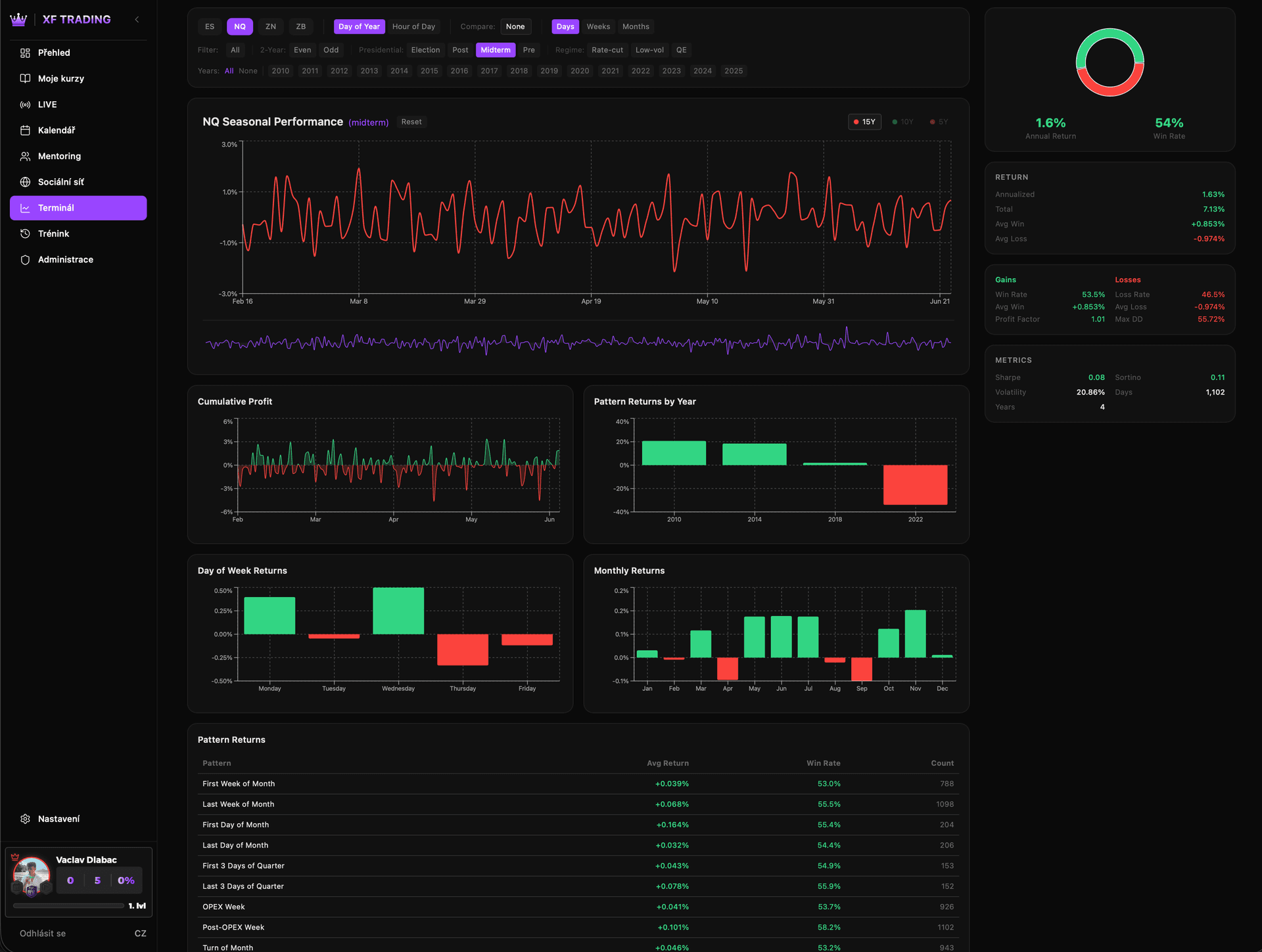1262x952 pixels.
Task: Select the Weeks timeframe tab
Action: point(598,26)
